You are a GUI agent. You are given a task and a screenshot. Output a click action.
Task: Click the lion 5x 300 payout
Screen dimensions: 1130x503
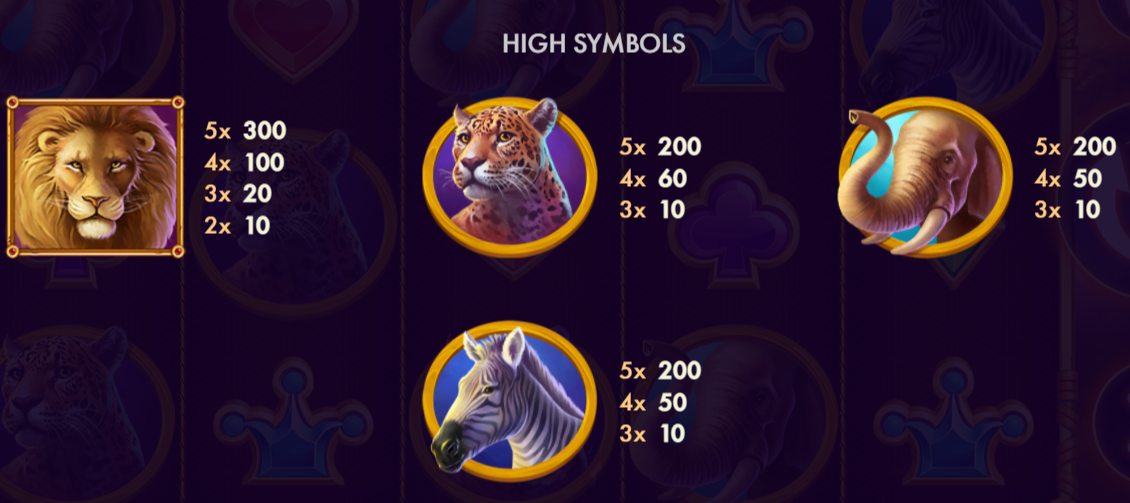click(x=246, y=130)
